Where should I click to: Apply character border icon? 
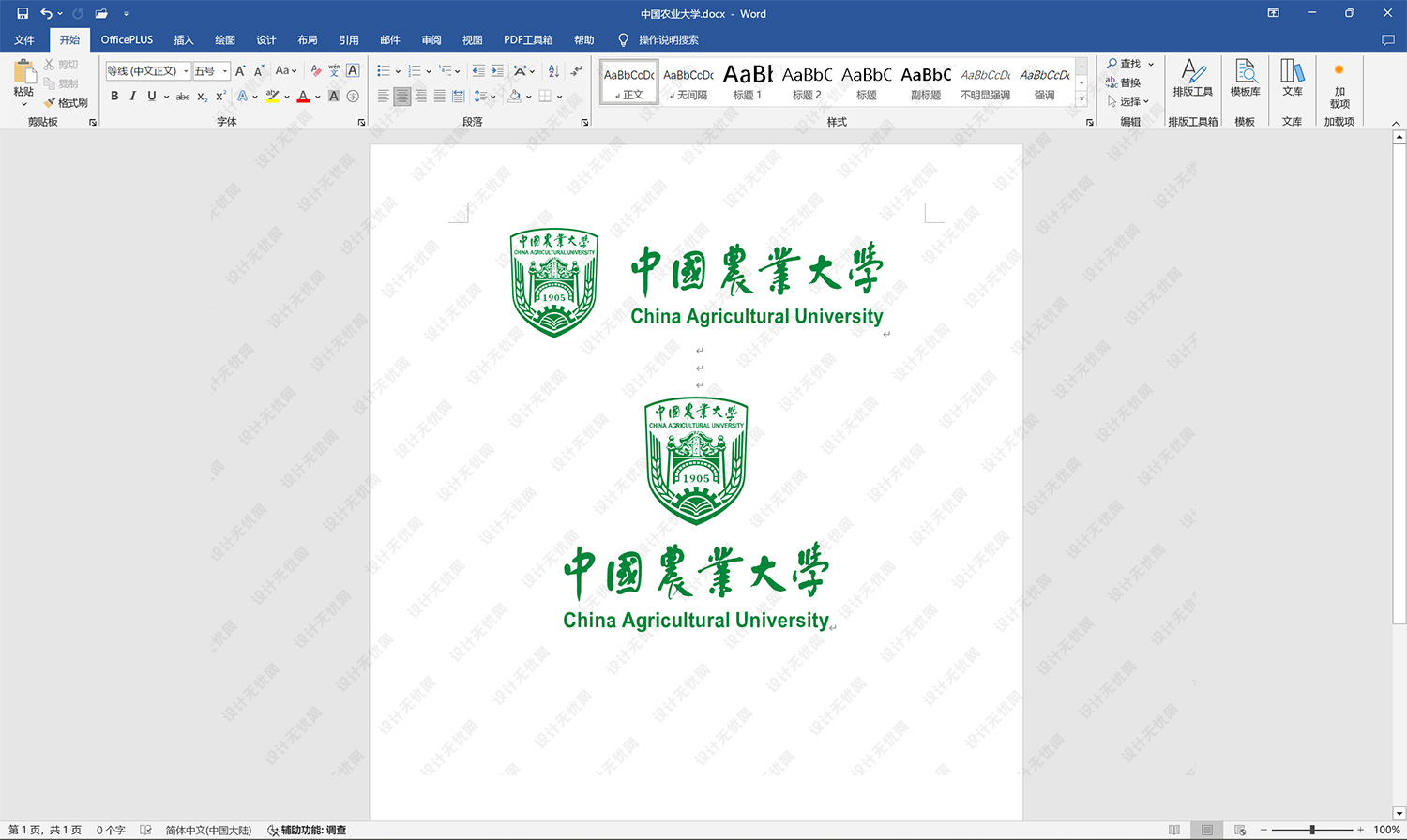click(353, 71)
